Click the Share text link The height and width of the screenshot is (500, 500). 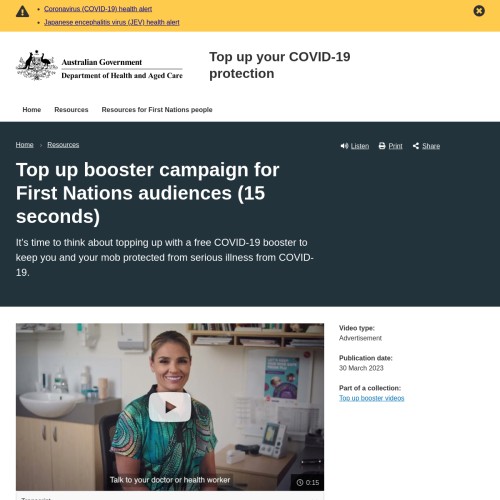[x=431, y=146]
